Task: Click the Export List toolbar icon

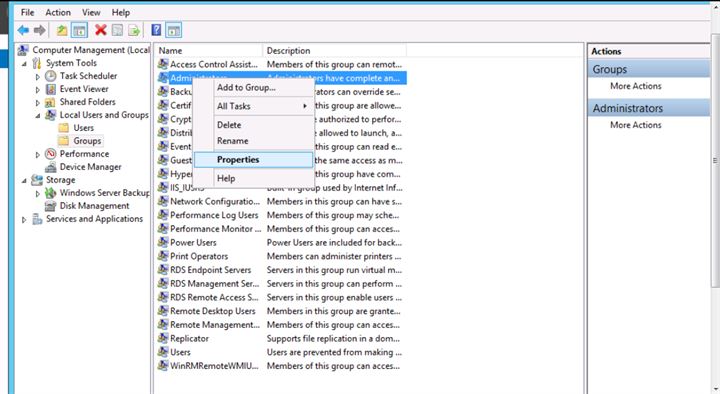Action: pos(134,31)
